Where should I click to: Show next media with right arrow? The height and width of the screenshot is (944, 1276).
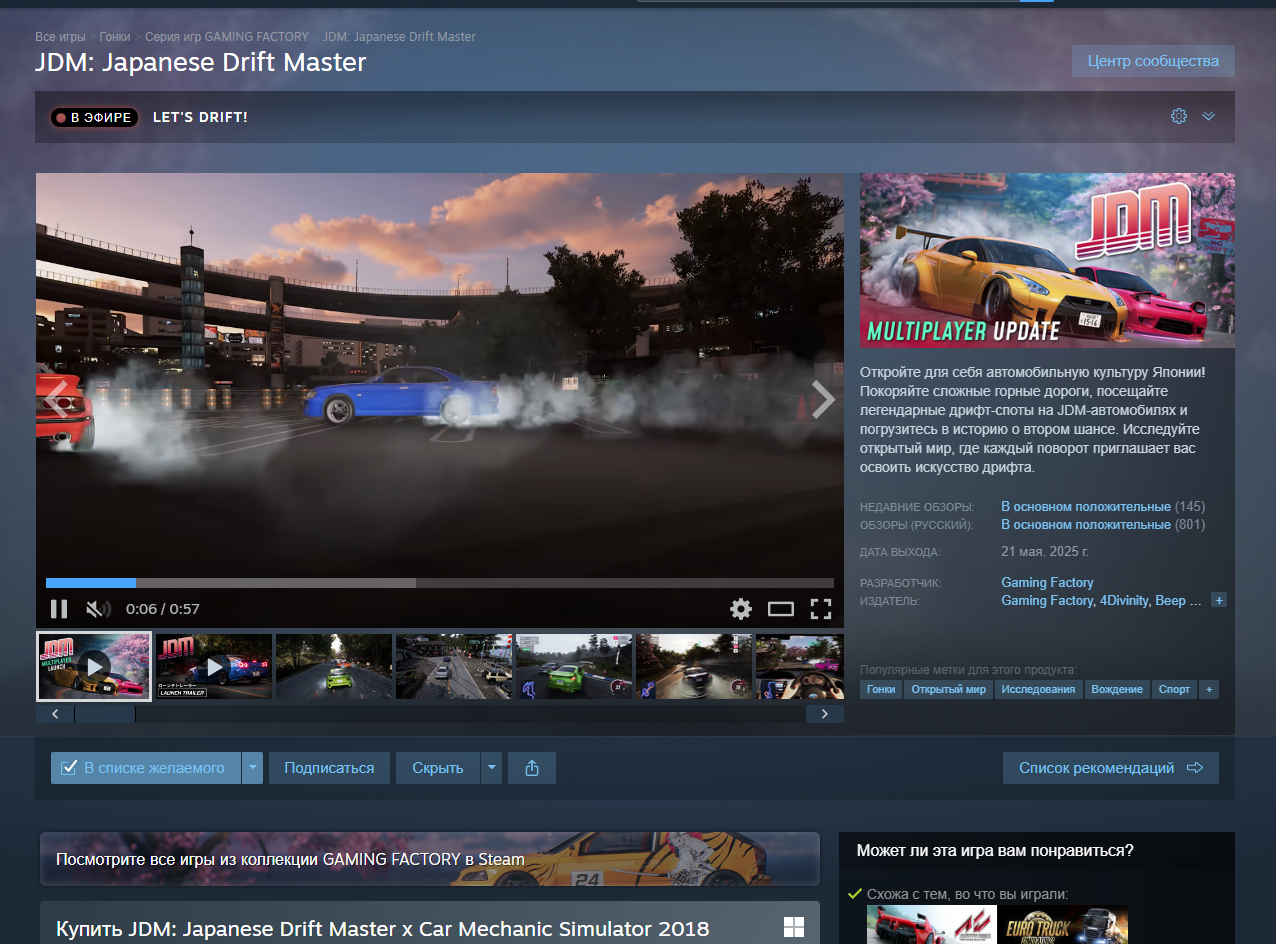pyautogui.click(x=823, y=399)
